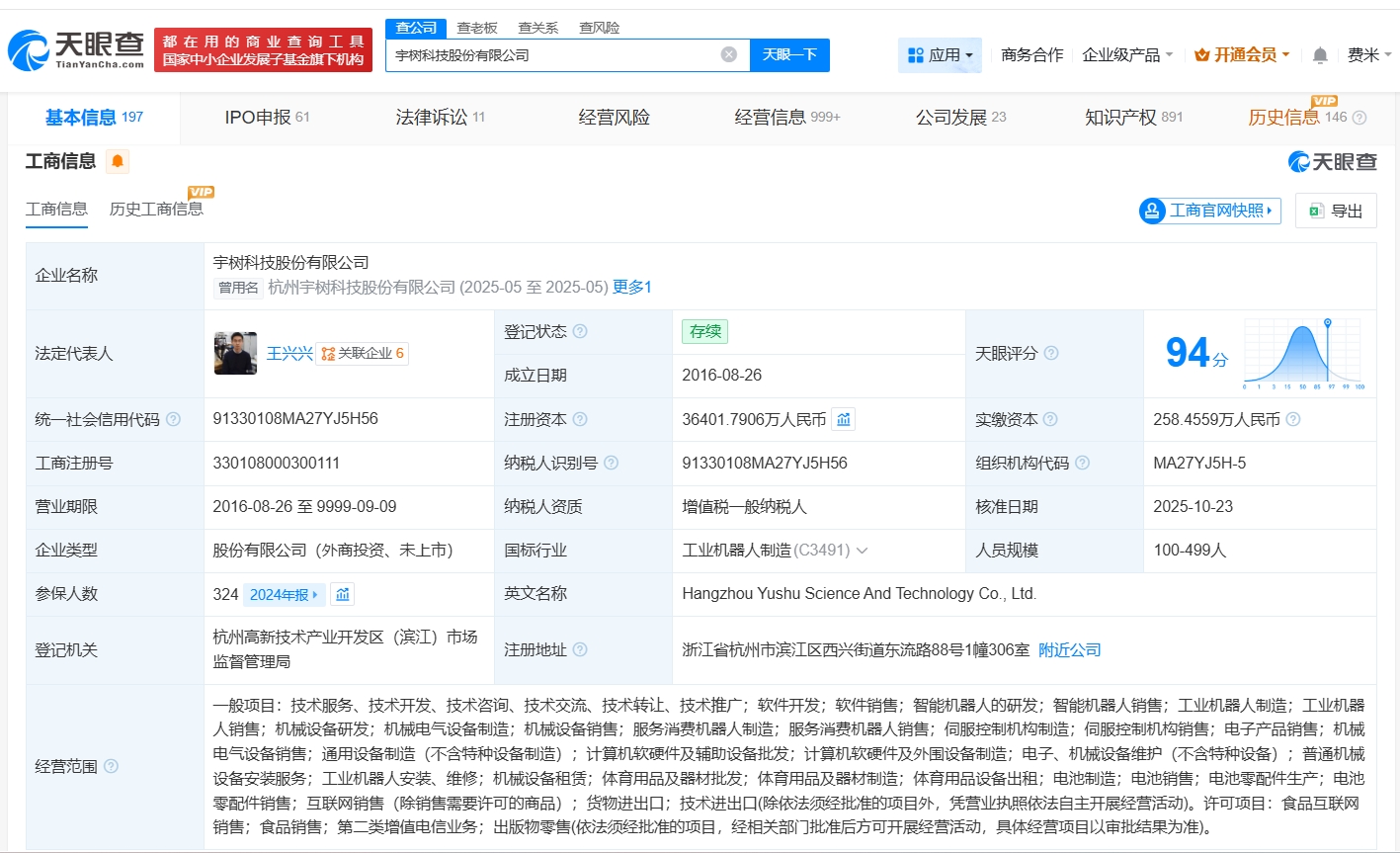Open help icon next to 纳税人识别号
Viewport: 1400px width, 853px height.
611,463
